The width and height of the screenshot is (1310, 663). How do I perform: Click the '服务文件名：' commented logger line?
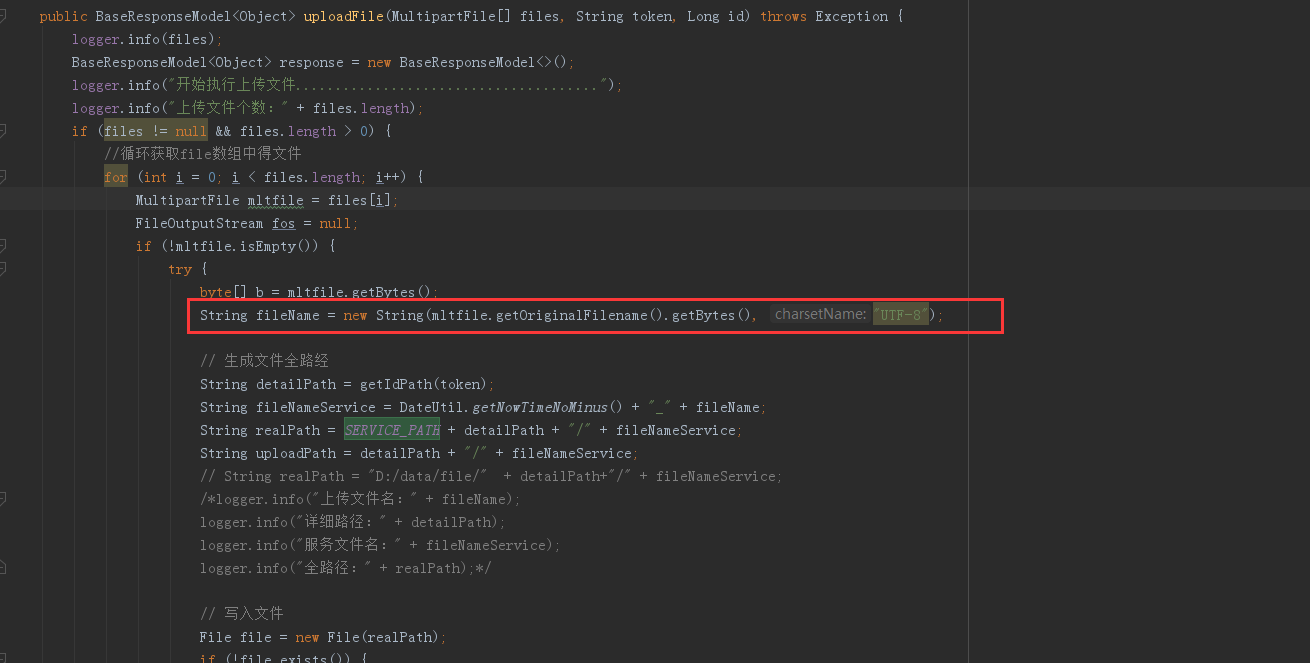380,545
